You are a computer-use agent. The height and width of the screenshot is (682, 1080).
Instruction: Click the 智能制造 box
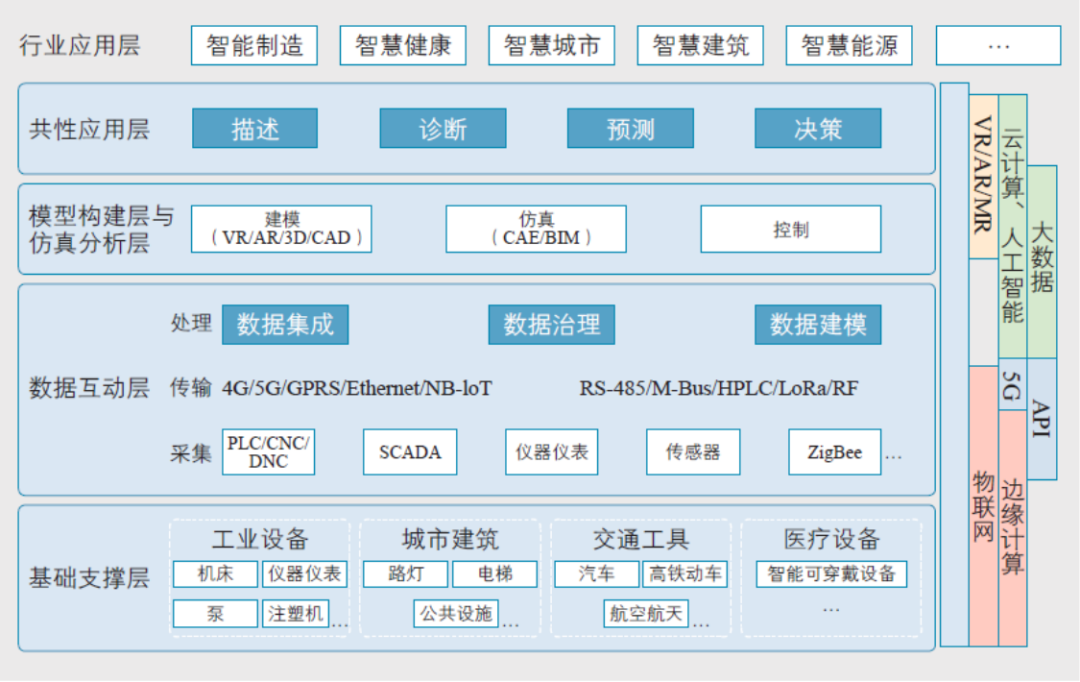254,46
